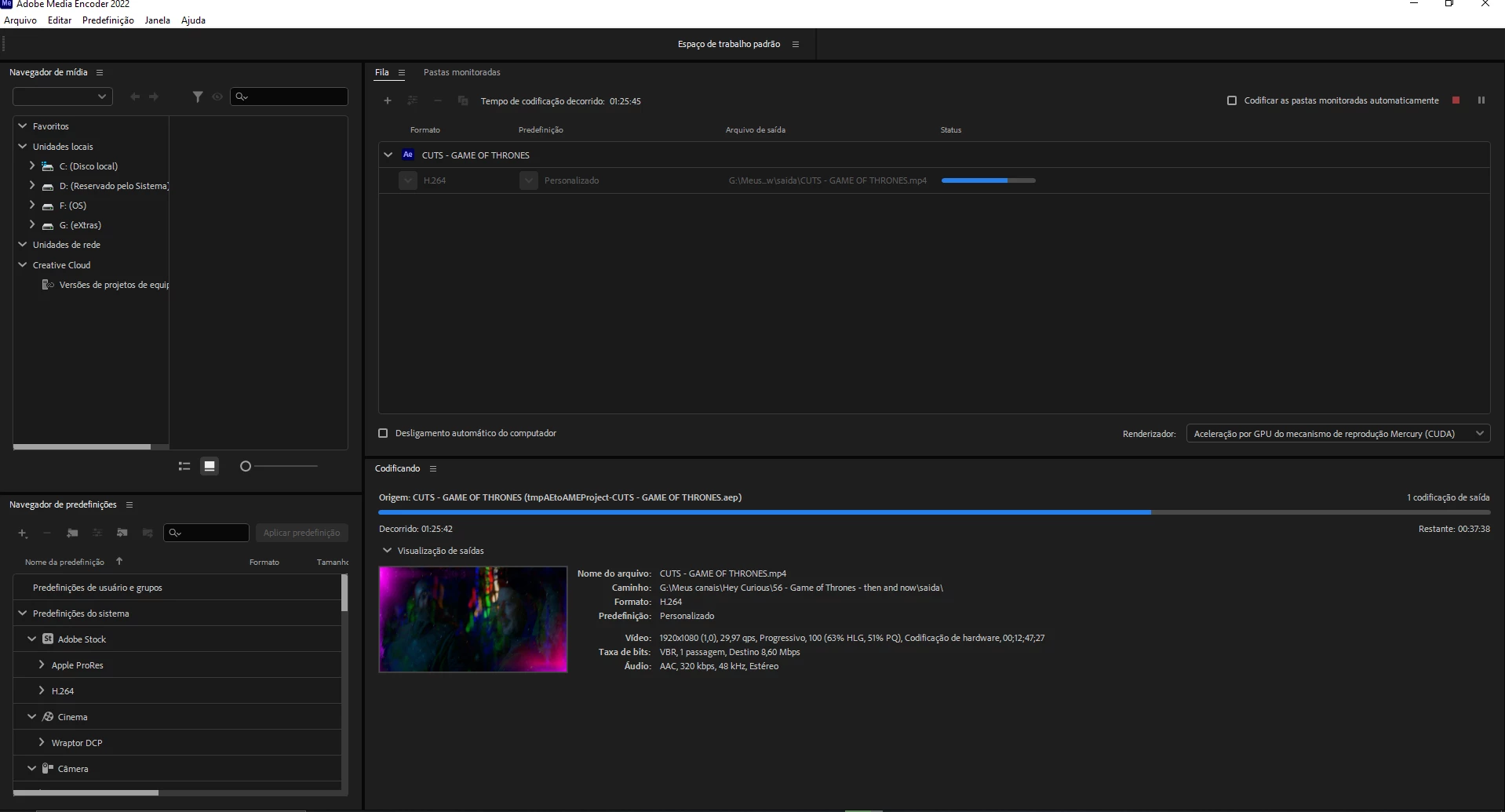Click the output preview thumbnail

coord(473,619)
